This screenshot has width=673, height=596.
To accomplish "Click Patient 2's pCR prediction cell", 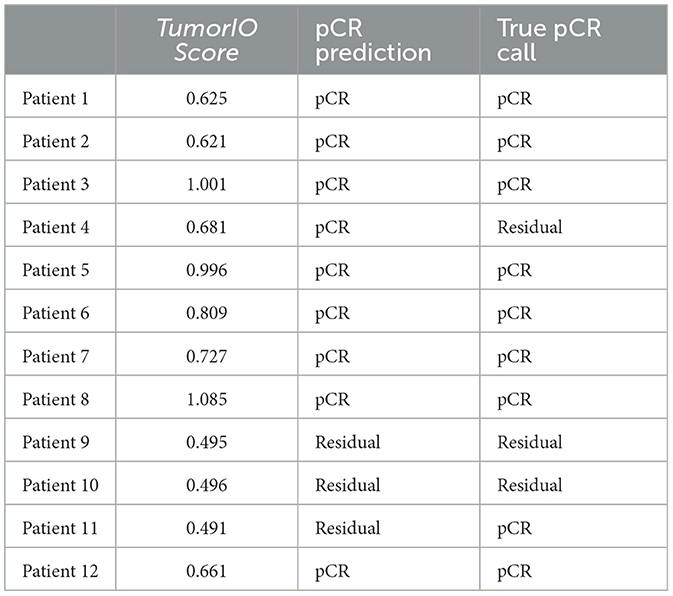I will pos(332,141).
